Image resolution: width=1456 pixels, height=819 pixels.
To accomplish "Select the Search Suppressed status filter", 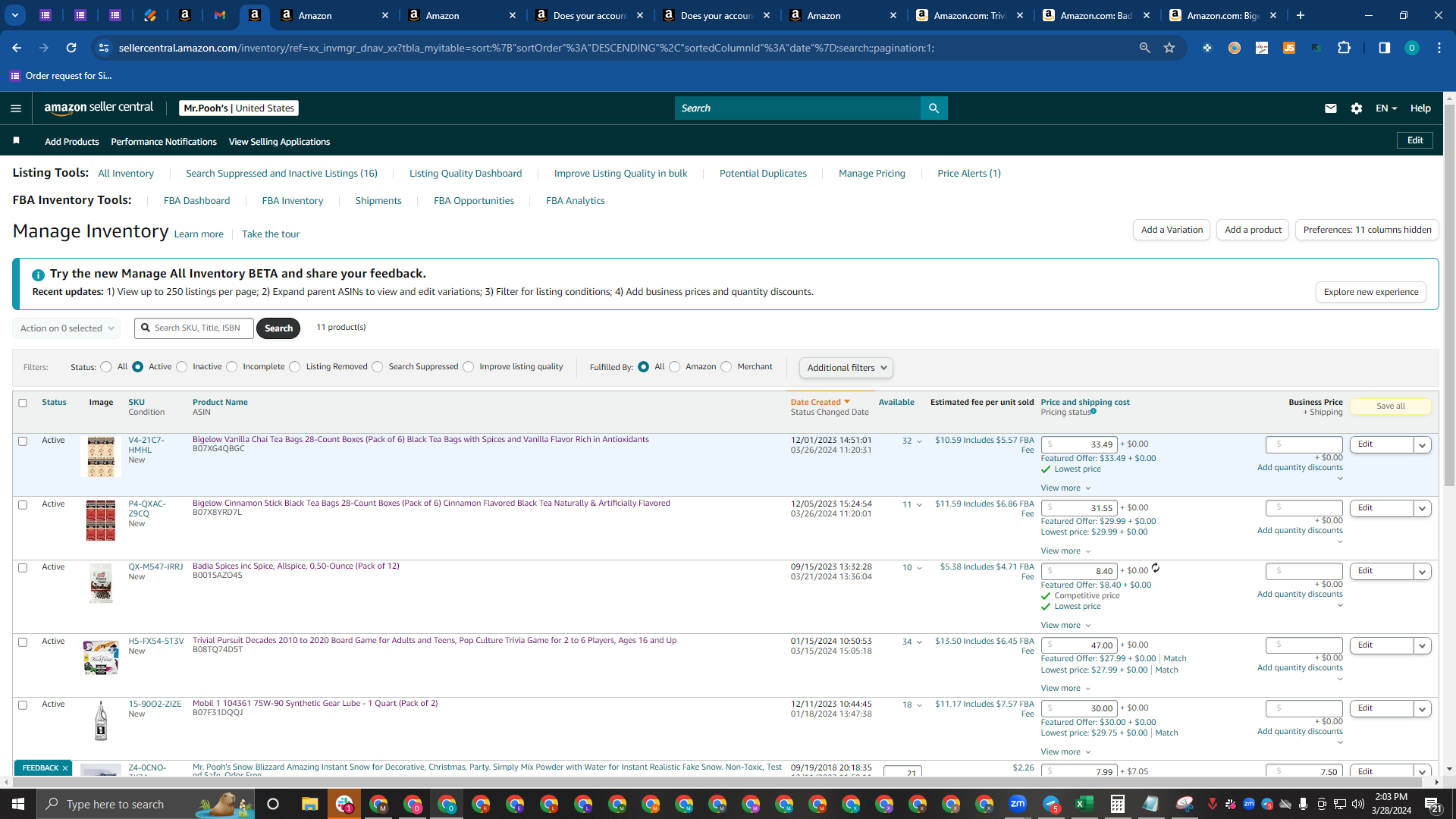I will tap(378, 367).
